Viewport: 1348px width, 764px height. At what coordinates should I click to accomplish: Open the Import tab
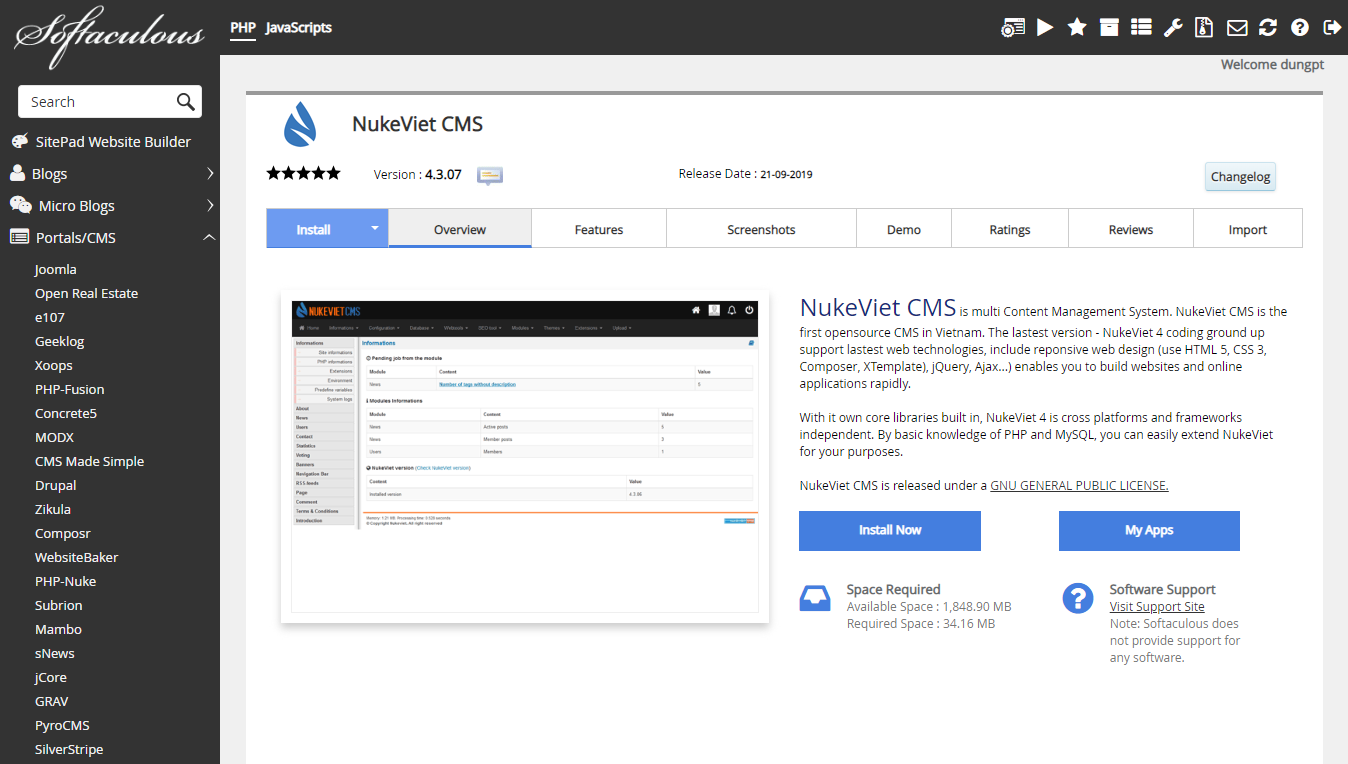1248,229
